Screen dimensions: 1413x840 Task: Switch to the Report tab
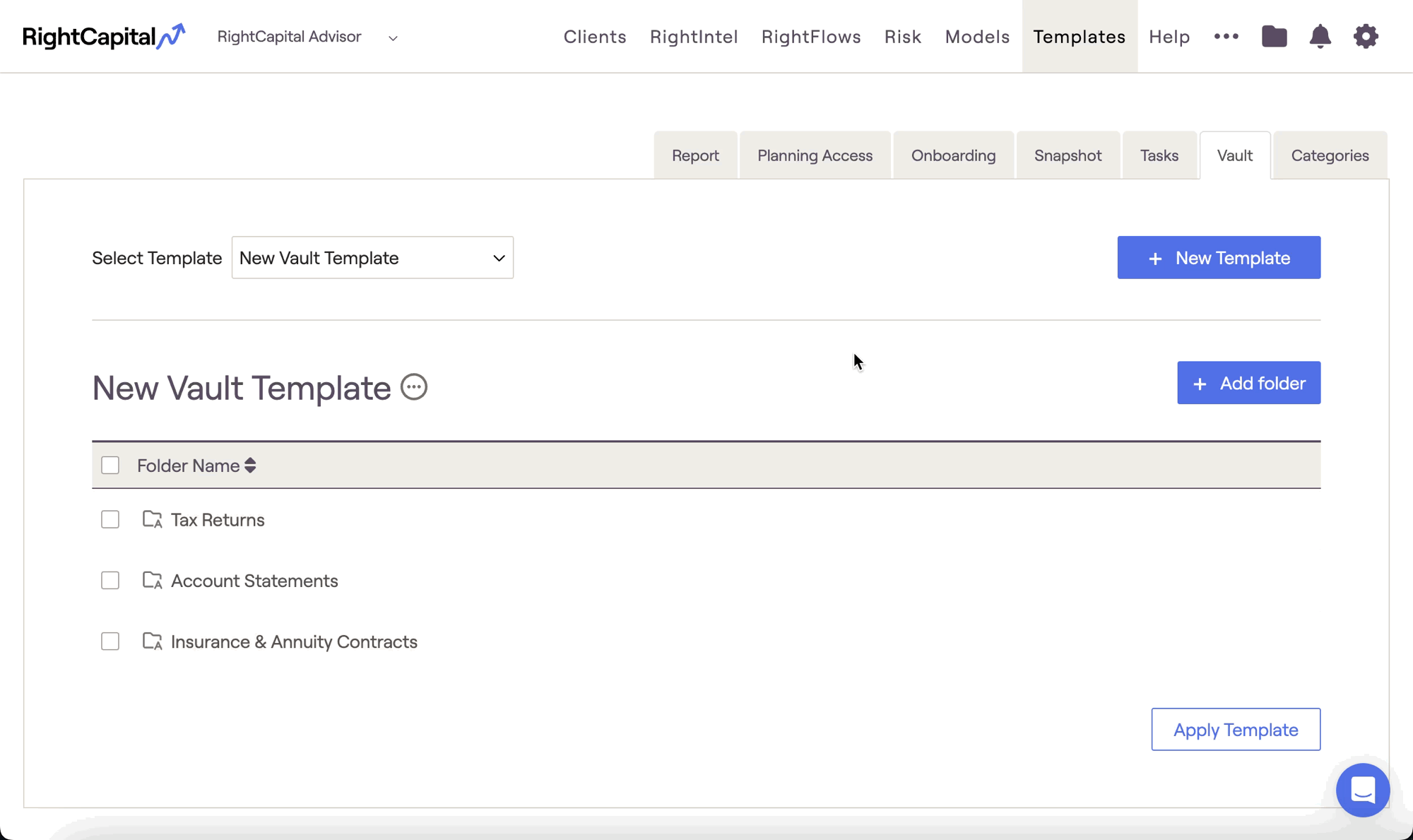(695, 155)
